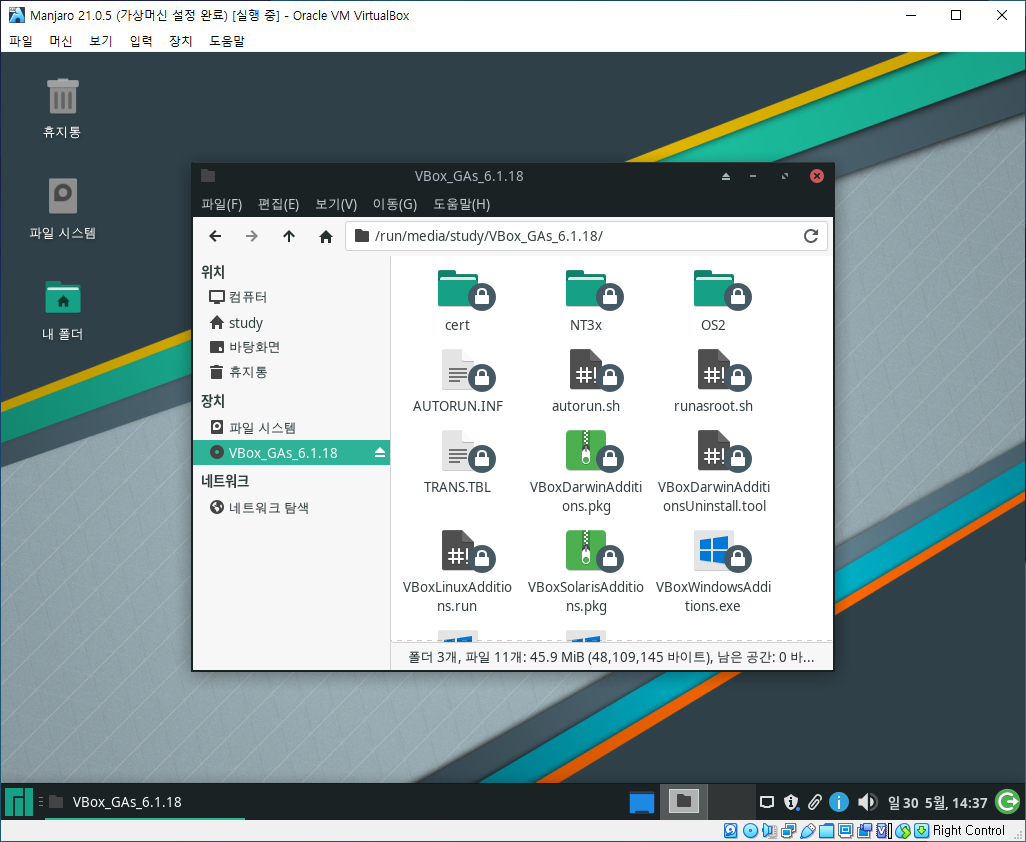Select study in sidebar

[291, 323]
